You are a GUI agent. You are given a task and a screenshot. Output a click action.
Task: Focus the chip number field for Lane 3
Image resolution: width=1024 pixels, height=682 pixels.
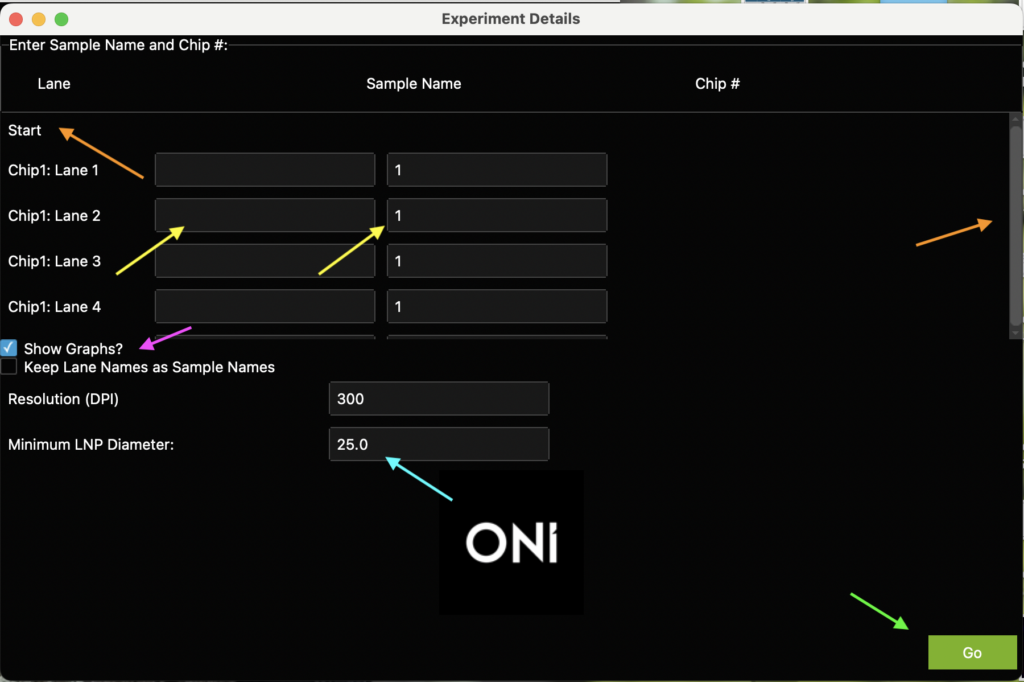click(496, 261)
